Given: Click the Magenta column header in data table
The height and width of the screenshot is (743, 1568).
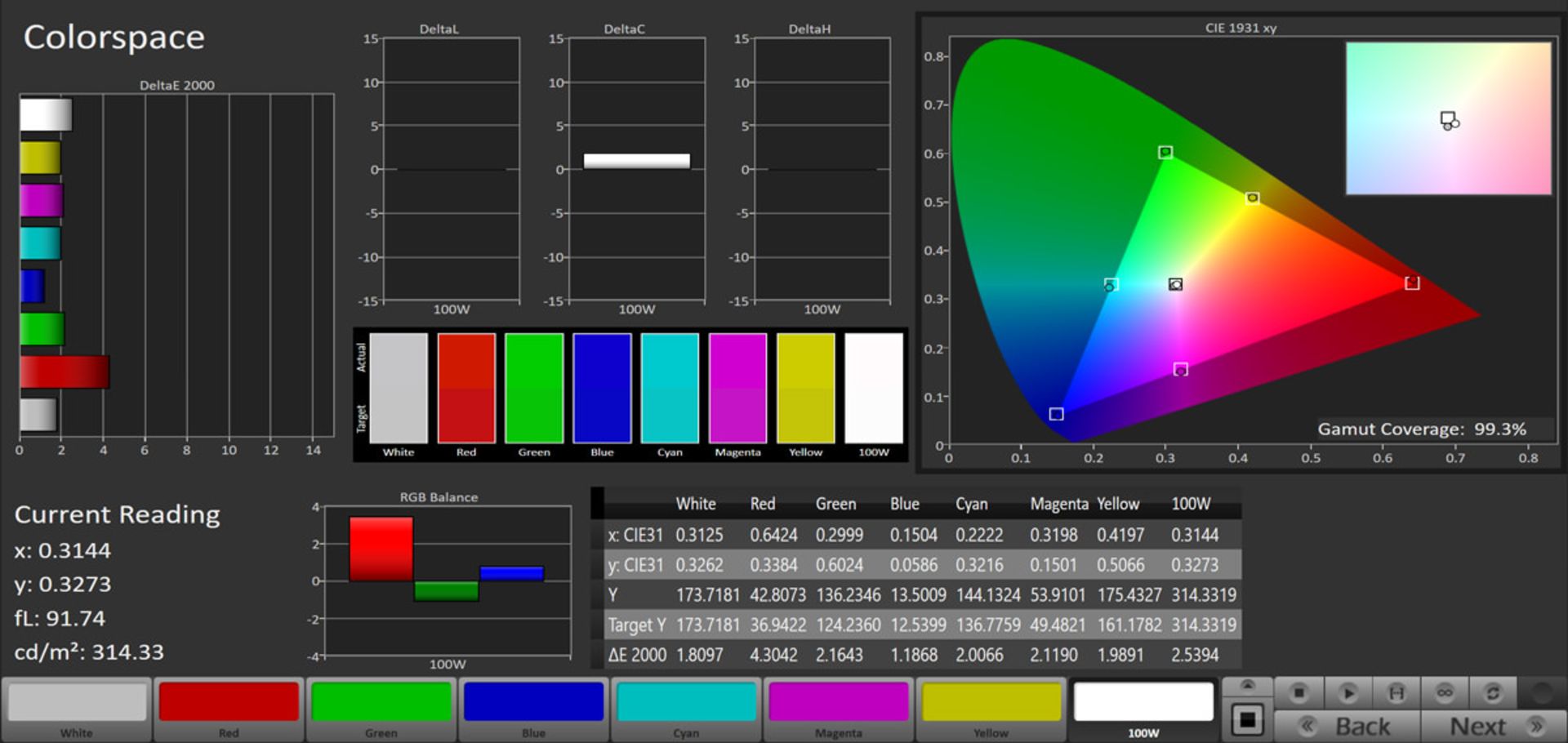Looking at the screenshot, I should coord(1058,504).
